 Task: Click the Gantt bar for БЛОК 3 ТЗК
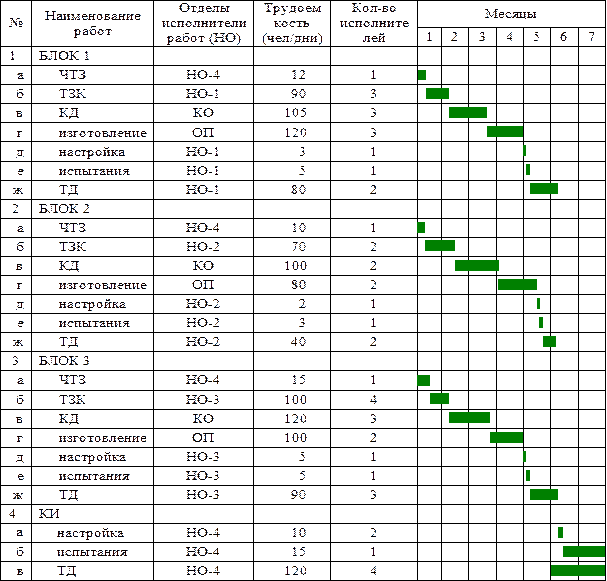tap(440, 399)
